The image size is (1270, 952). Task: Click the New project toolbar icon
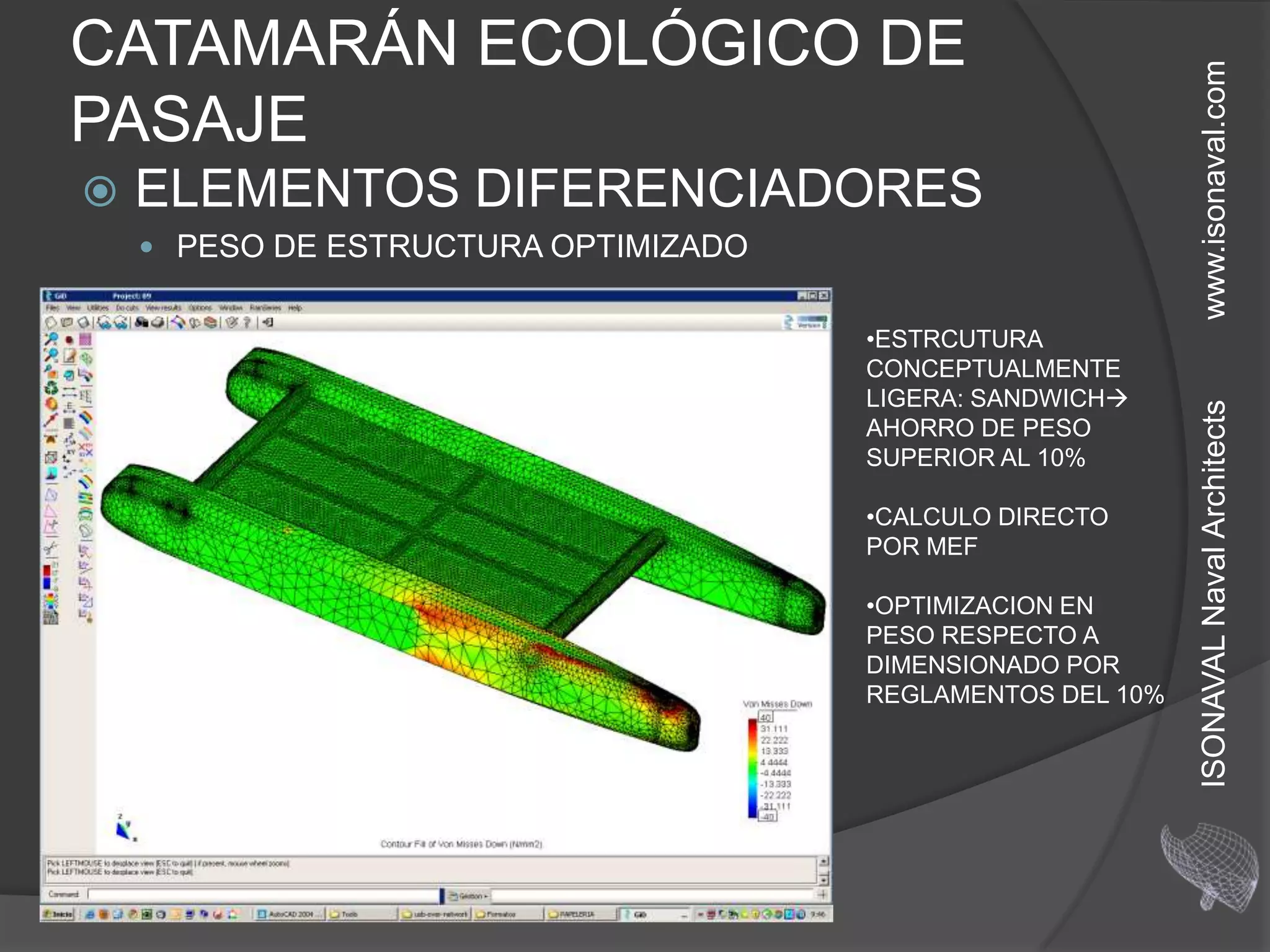[x=51, y=322]
